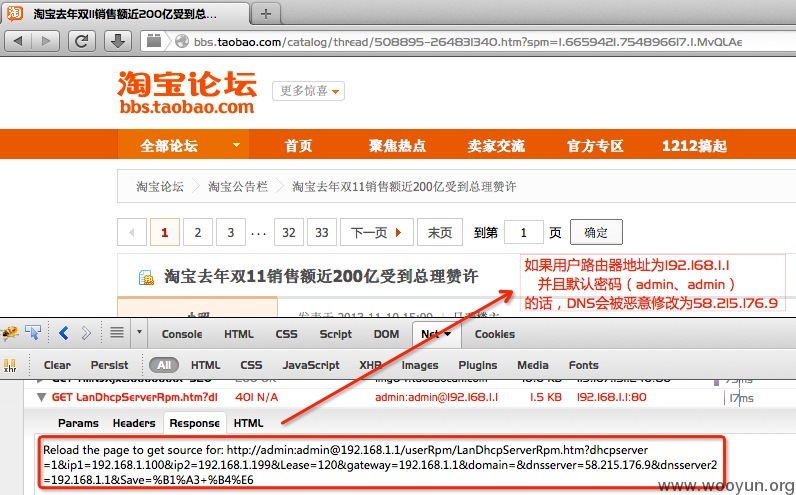
Task: Filter Net requests by Fonts
Action: pyautogui.click(x=584, y=365)
